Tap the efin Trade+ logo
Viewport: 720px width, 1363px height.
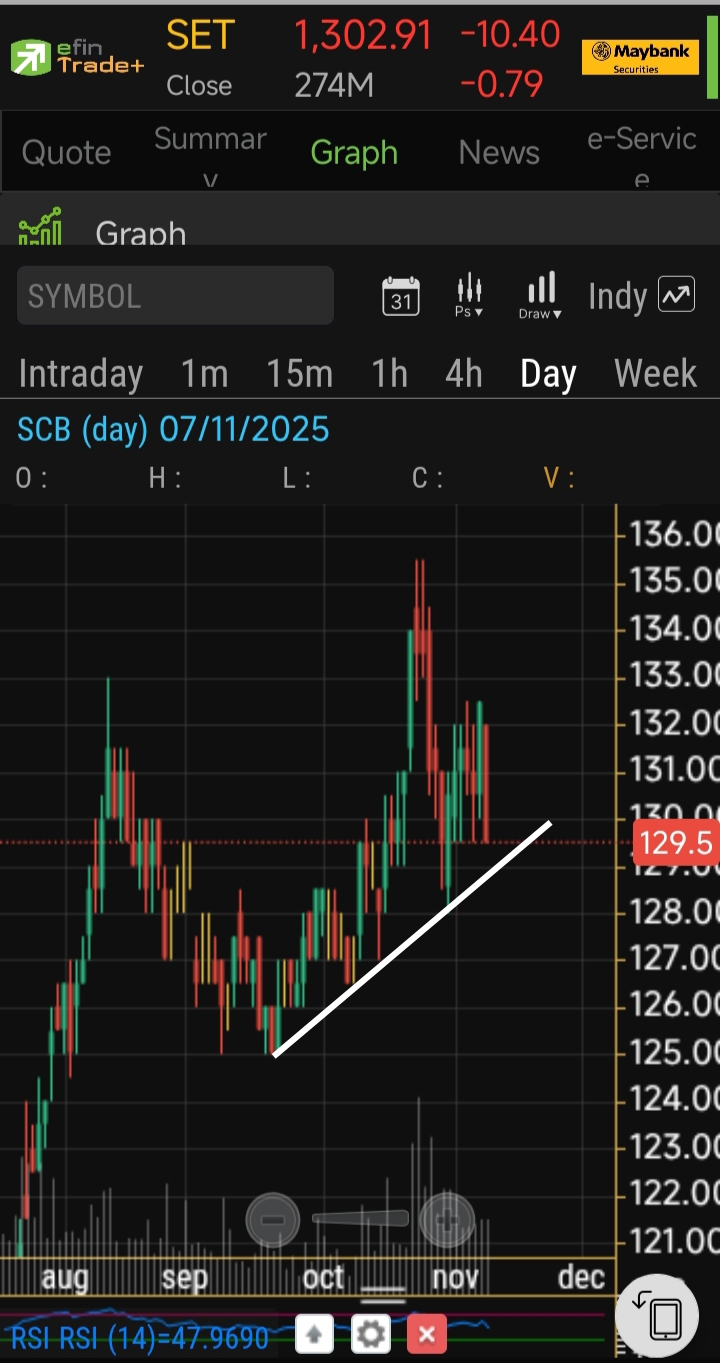(x=77, y=57)
